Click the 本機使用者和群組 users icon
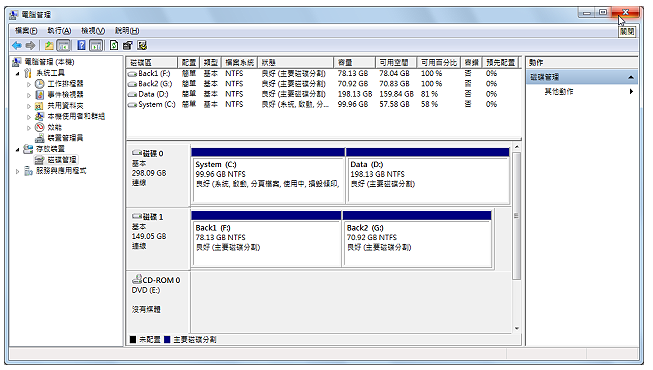This screenshot has height=370, width=653. point(40,116)
